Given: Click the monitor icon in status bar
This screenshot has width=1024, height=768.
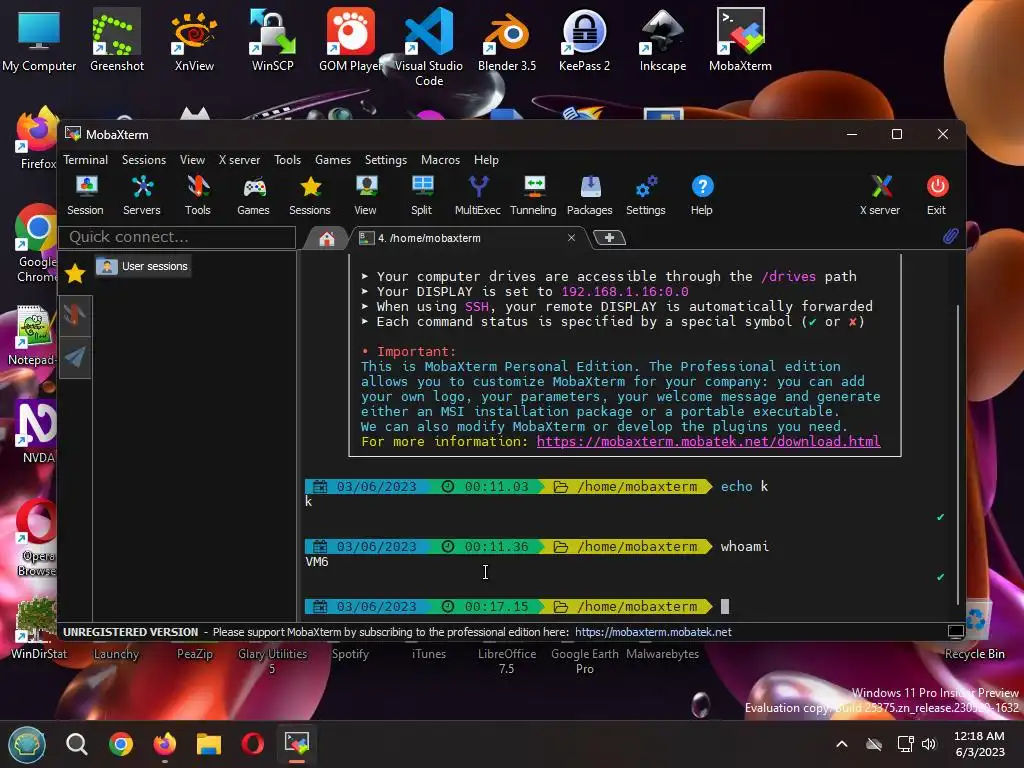Looking at the screenshot, I should [955, 632].
